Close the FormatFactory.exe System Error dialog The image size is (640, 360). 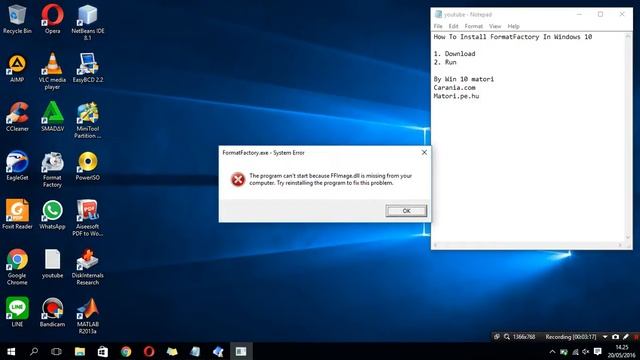pyautogui.click(x=424, y=152)
